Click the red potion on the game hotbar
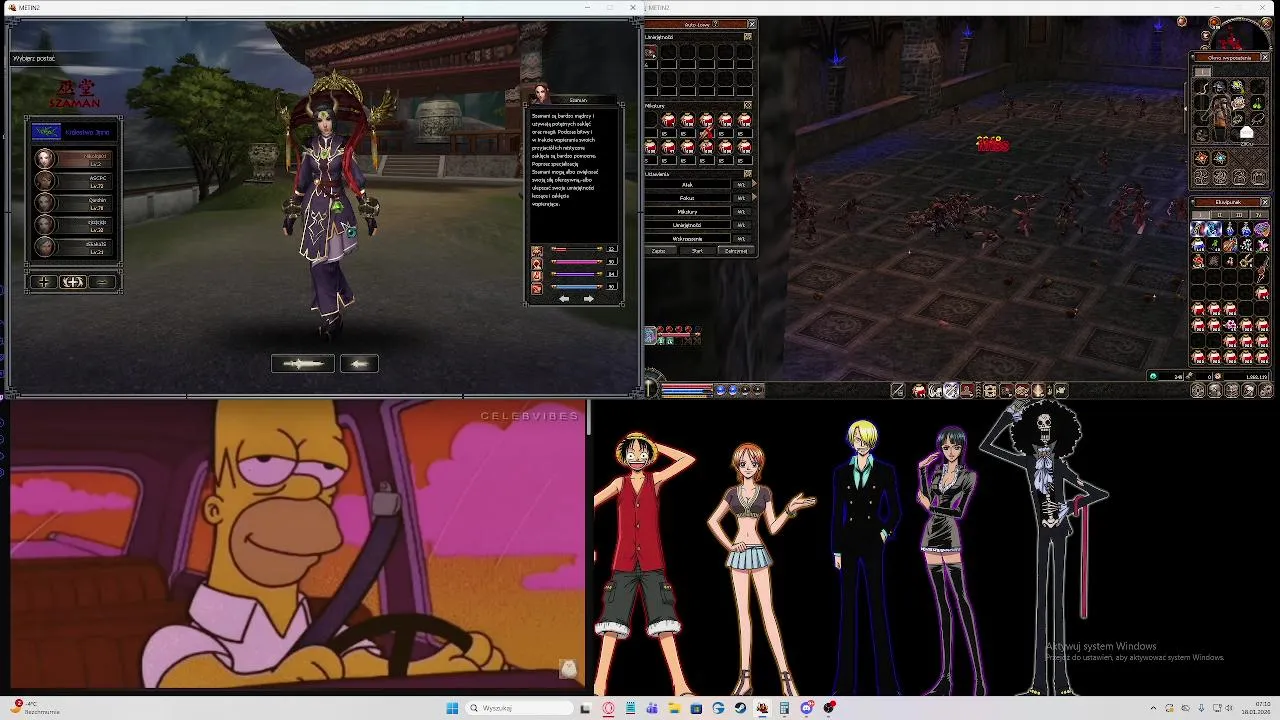 (x=918, y=390)
